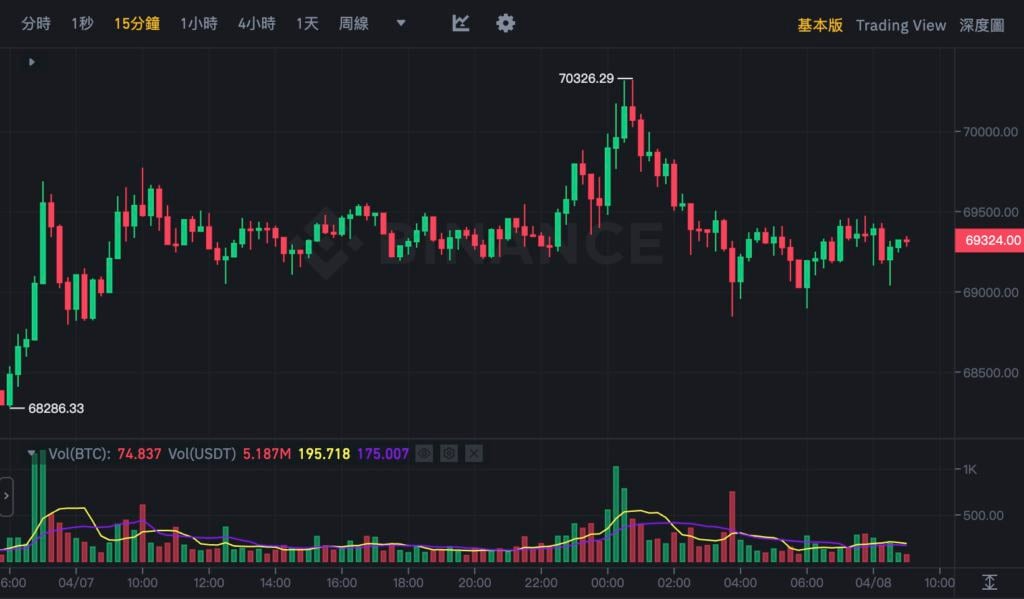This screenshot has width=1024, height=599.
Task: Select the 1秒 time interval
Action: point(82,24)
